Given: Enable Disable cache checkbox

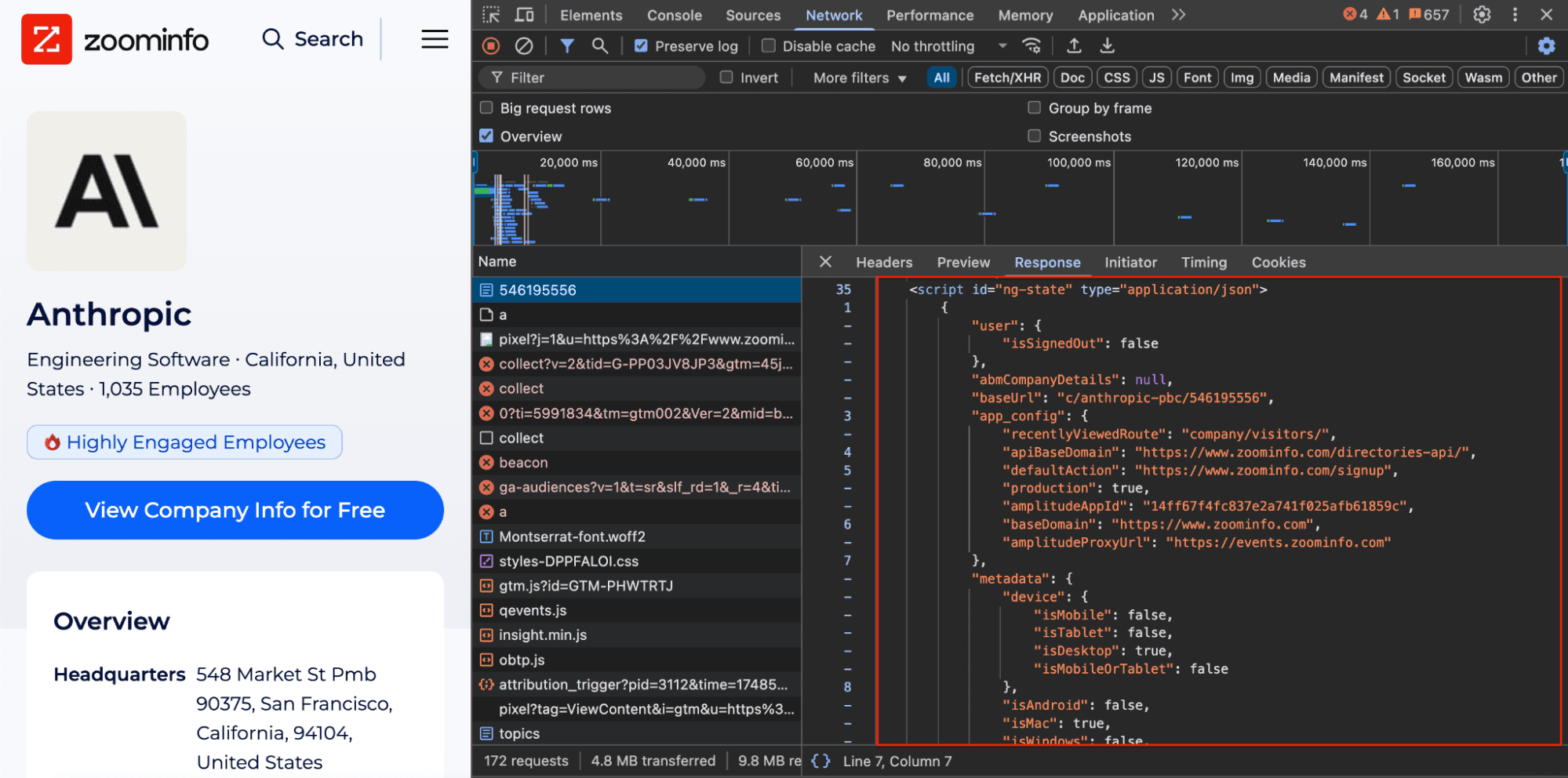Looking at the screenshot, I should coord(769,46).
